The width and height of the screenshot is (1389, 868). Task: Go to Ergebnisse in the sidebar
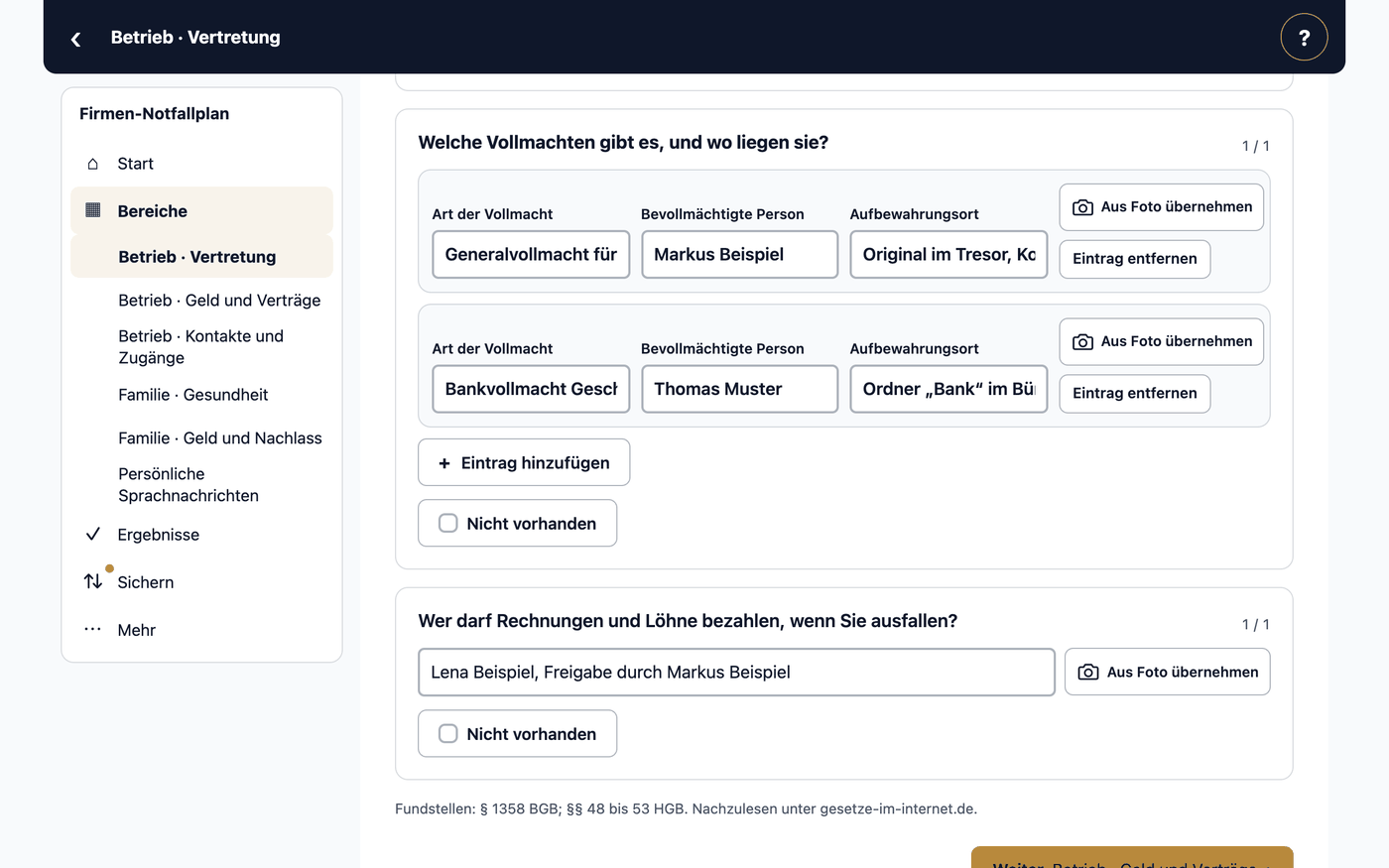(201, 534)
